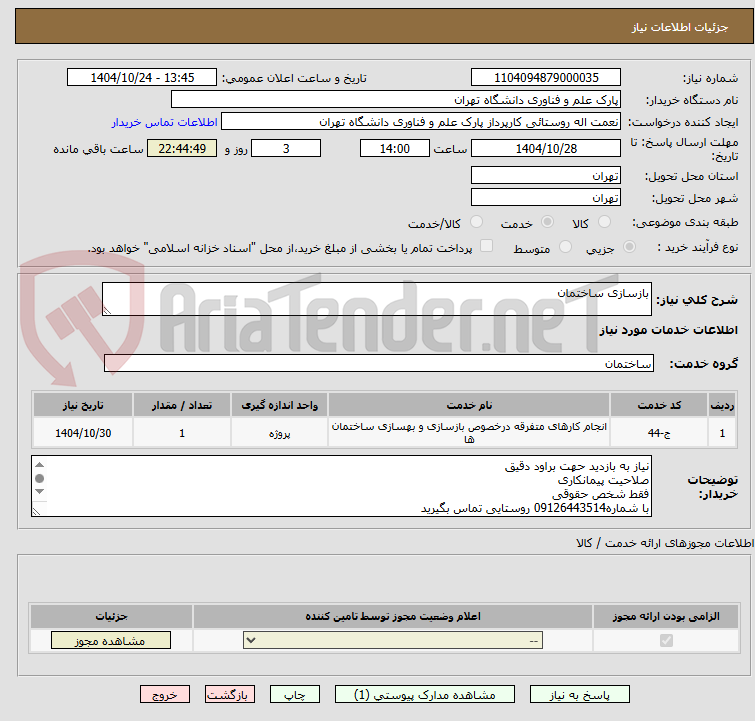This screenshot has width=755, height=721.
Task: Click service name cell انجام کارهای متفرقه
Action: 469,433
